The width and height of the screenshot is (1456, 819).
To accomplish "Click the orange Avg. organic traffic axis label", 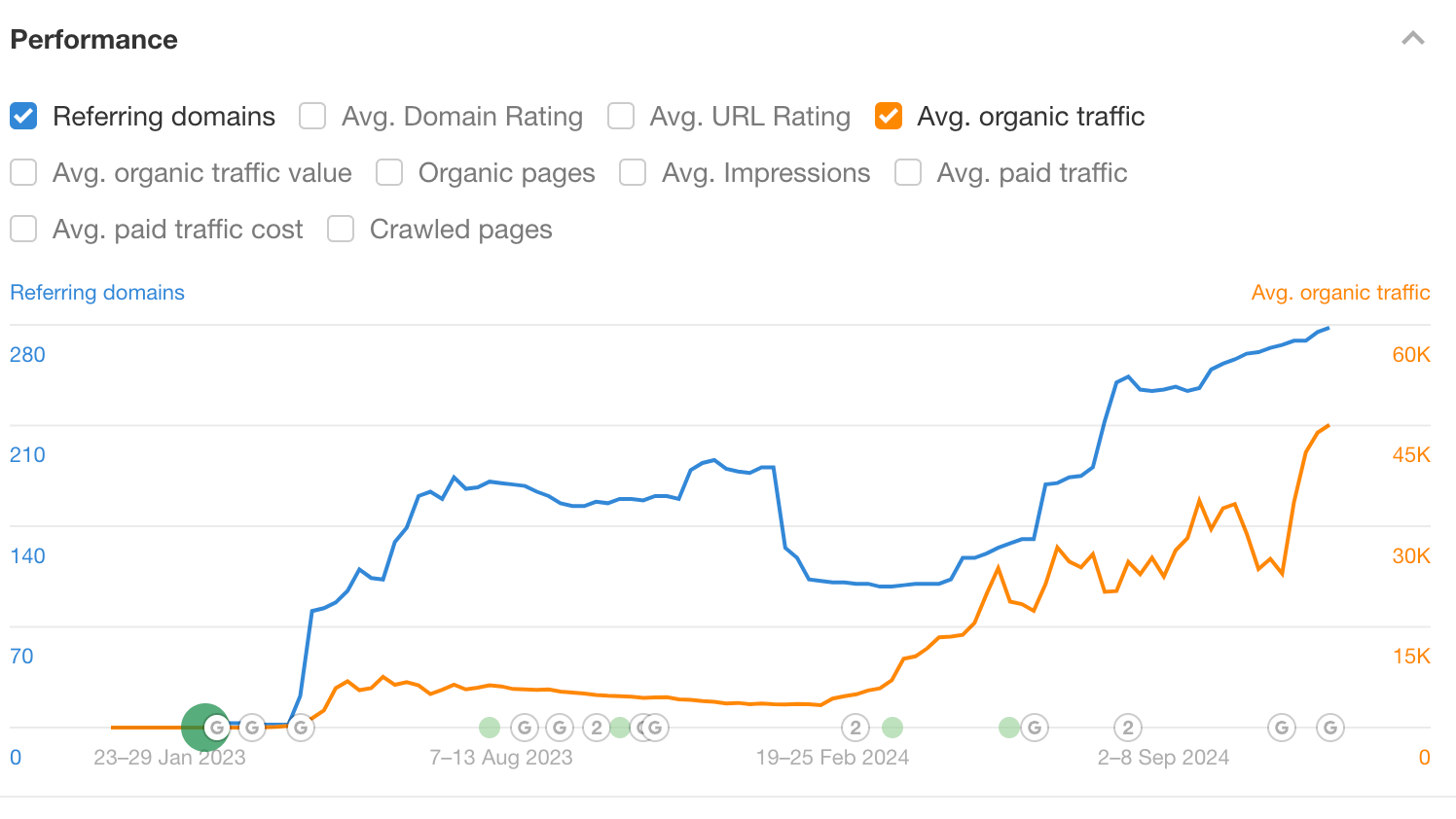I will point(1340,292).
